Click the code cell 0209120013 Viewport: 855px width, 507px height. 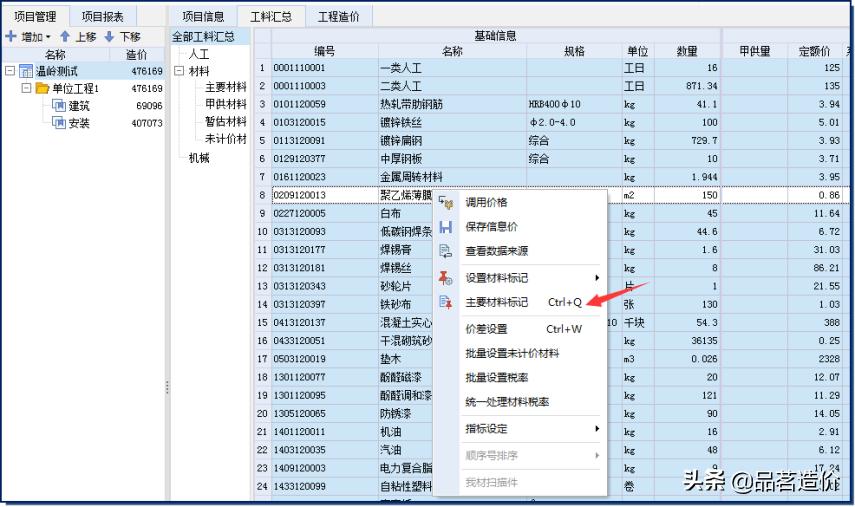[324, 195]
